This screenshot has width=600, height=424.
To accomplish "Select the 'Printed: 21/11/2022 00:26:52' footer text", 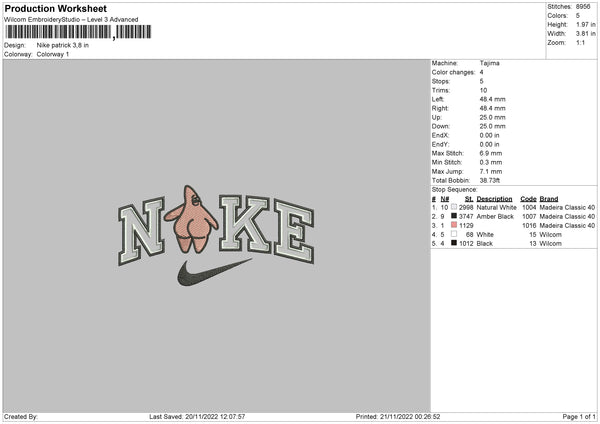I will pyautogui.click(x=398, y=417).
